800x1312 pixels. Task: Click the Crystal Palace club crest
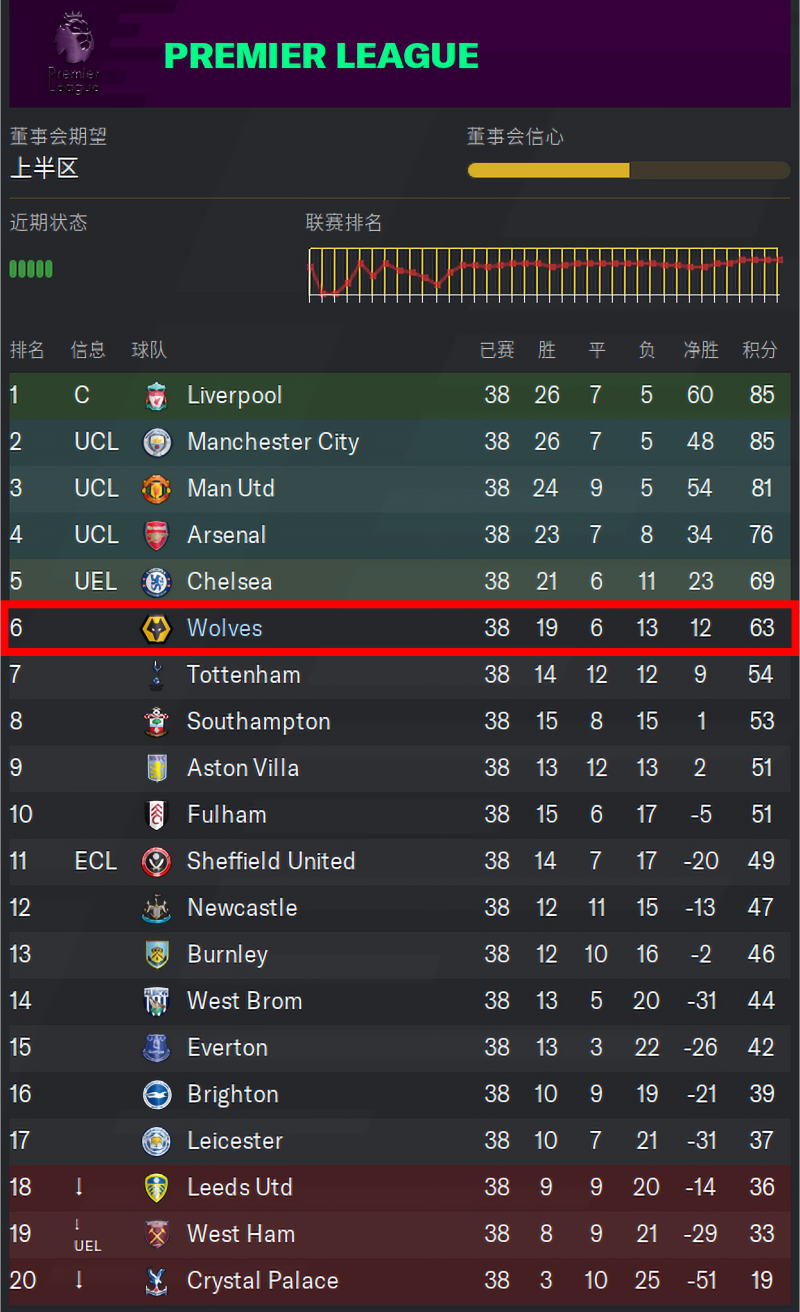156,1280
